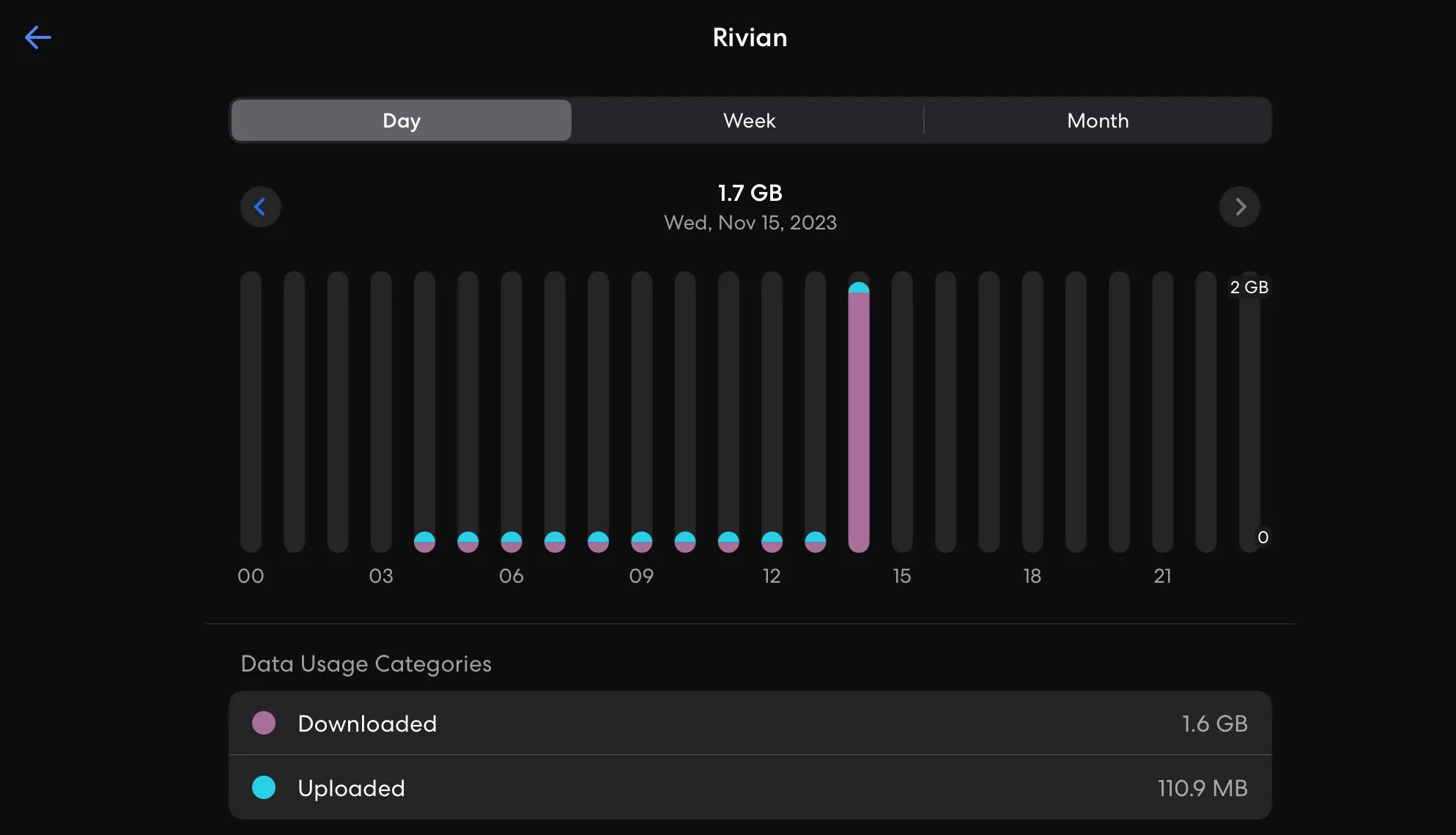Click the date Wed, Nov 15, 2023
The image size is (1456, 835).
[750, 222]
